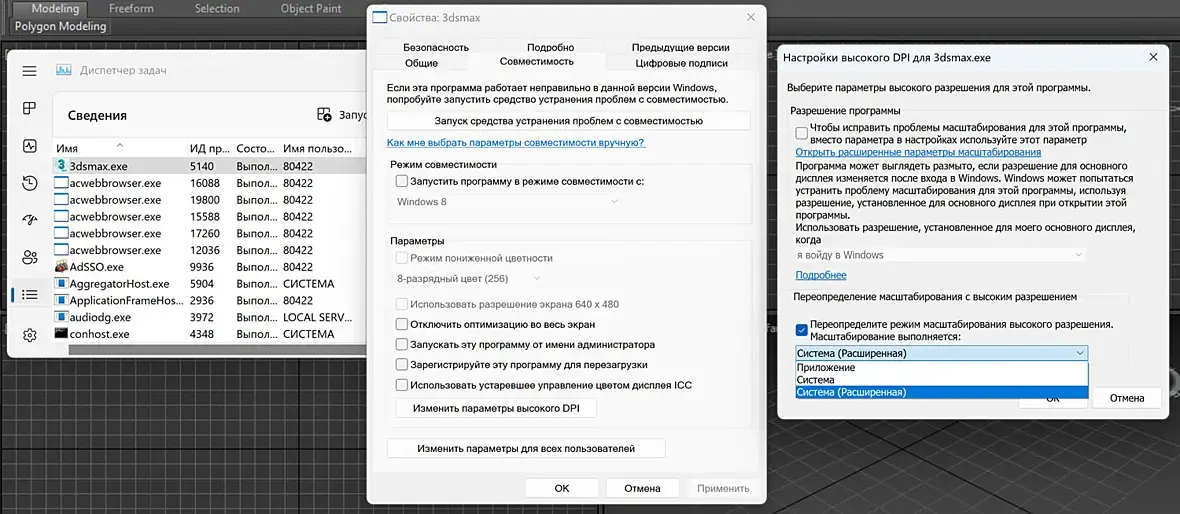The width and height of the screenshot is (1180, 514).
Task: Sort by Имя пользователя column header
Action: (316, 148)
